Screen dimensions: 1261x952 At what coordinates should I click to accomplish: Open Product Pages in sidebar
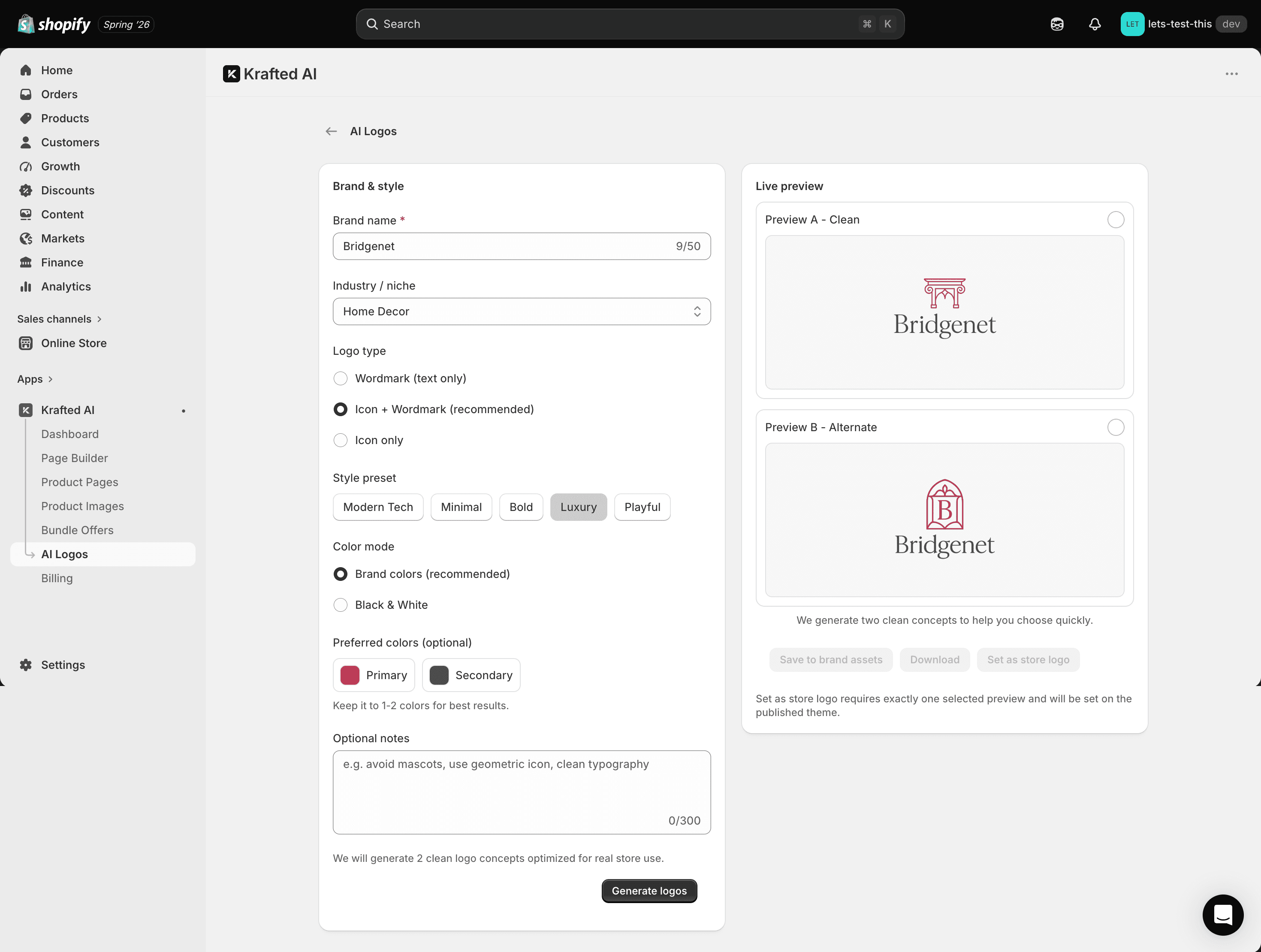point(79,482)
